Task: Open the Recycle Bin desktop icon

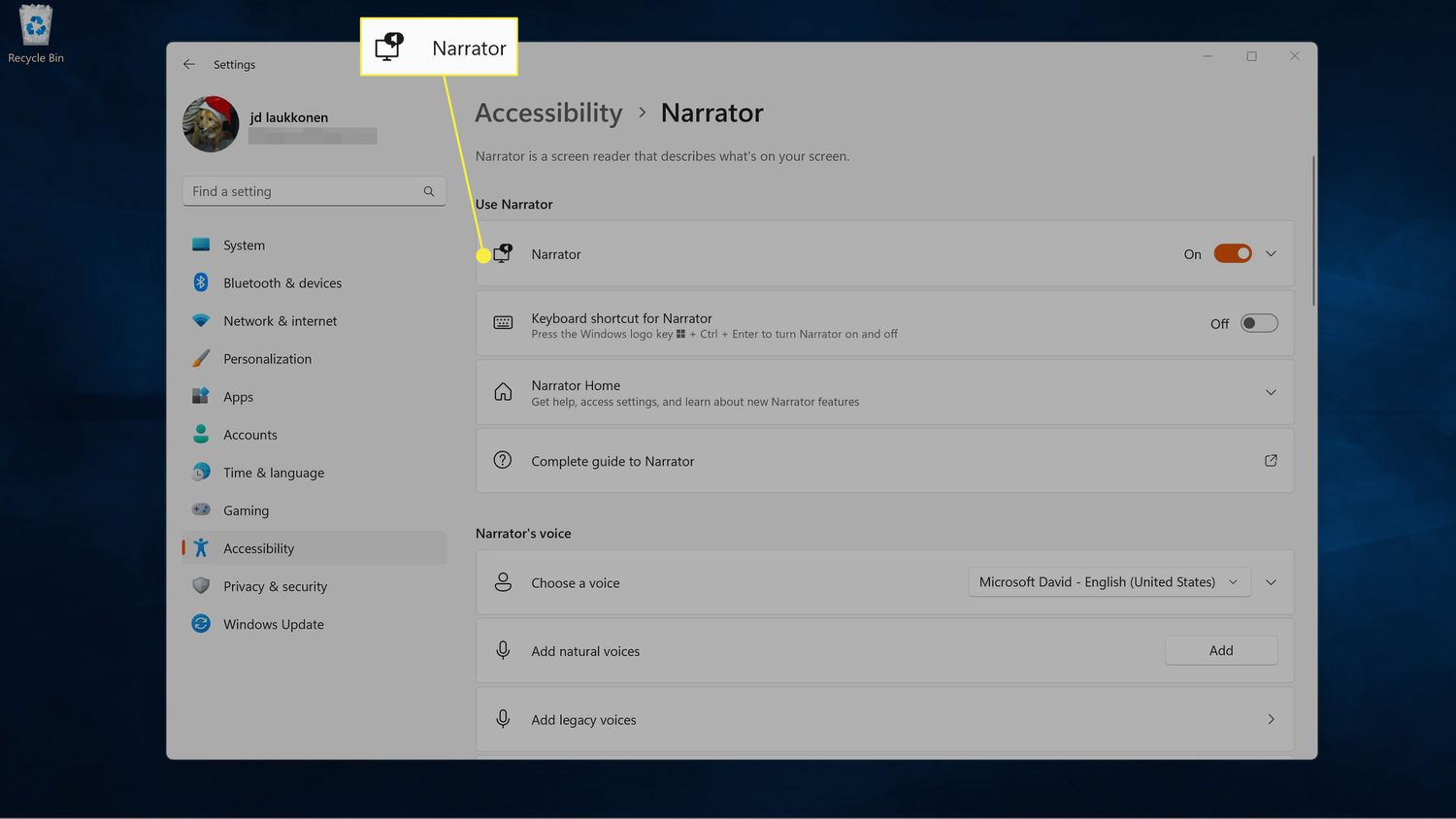Action: point(36,34)
